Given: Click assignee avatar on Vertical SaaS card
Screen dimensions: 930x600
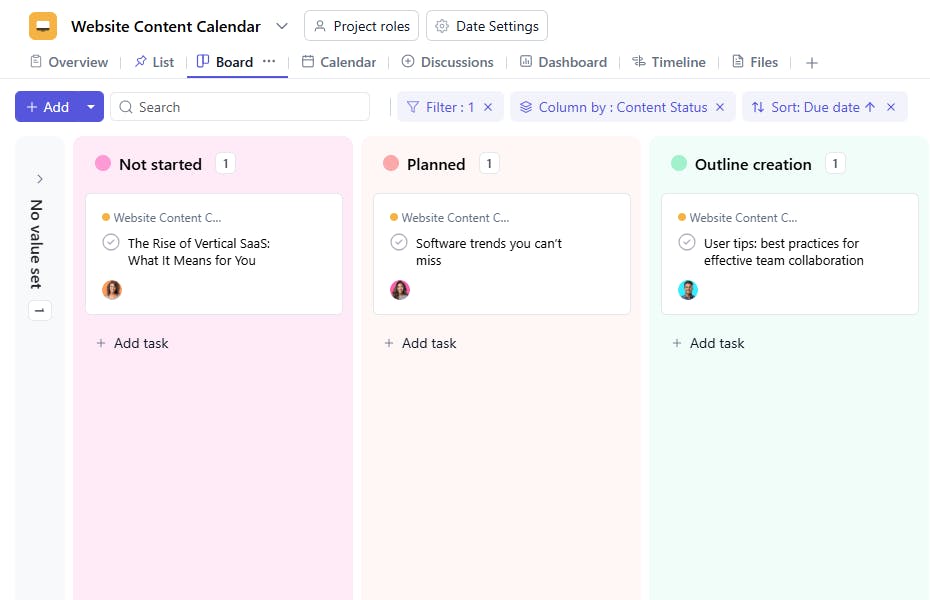Looking at the screenshot, I should [x=112, y=290].
